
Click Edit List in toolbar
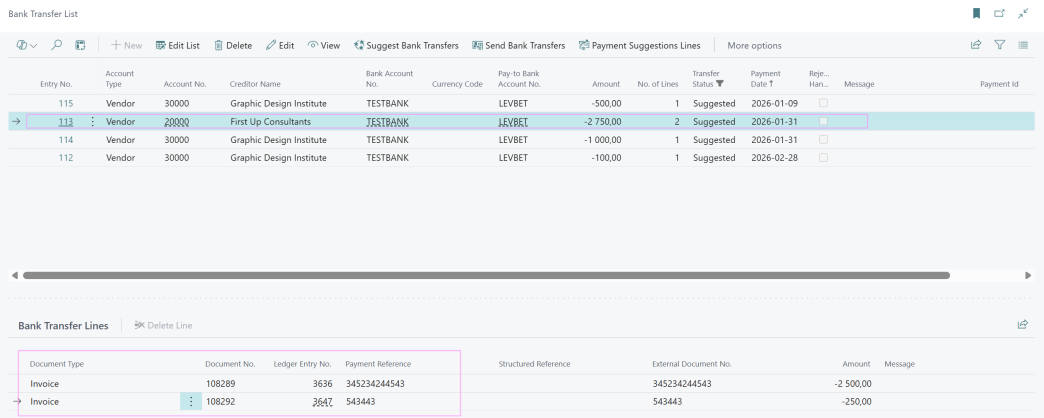[x=178, y=45]
